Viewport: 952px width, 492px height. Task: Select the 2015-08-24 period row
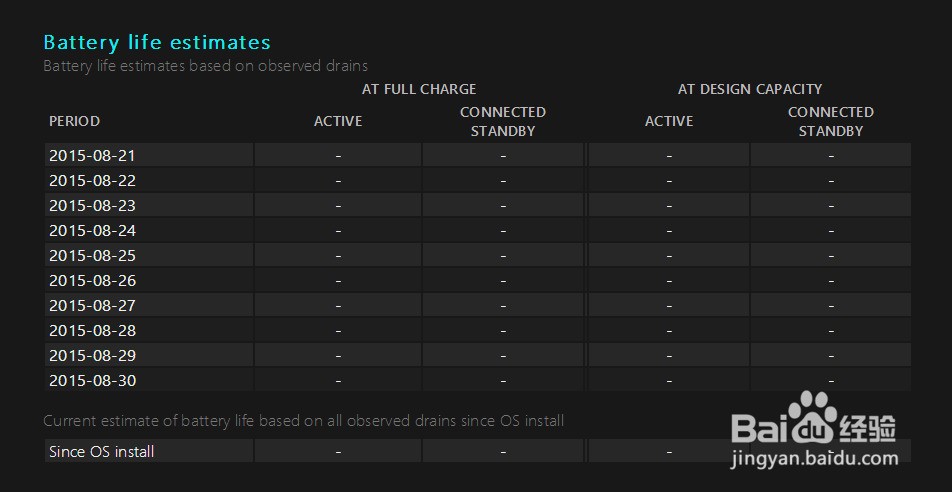478,230
